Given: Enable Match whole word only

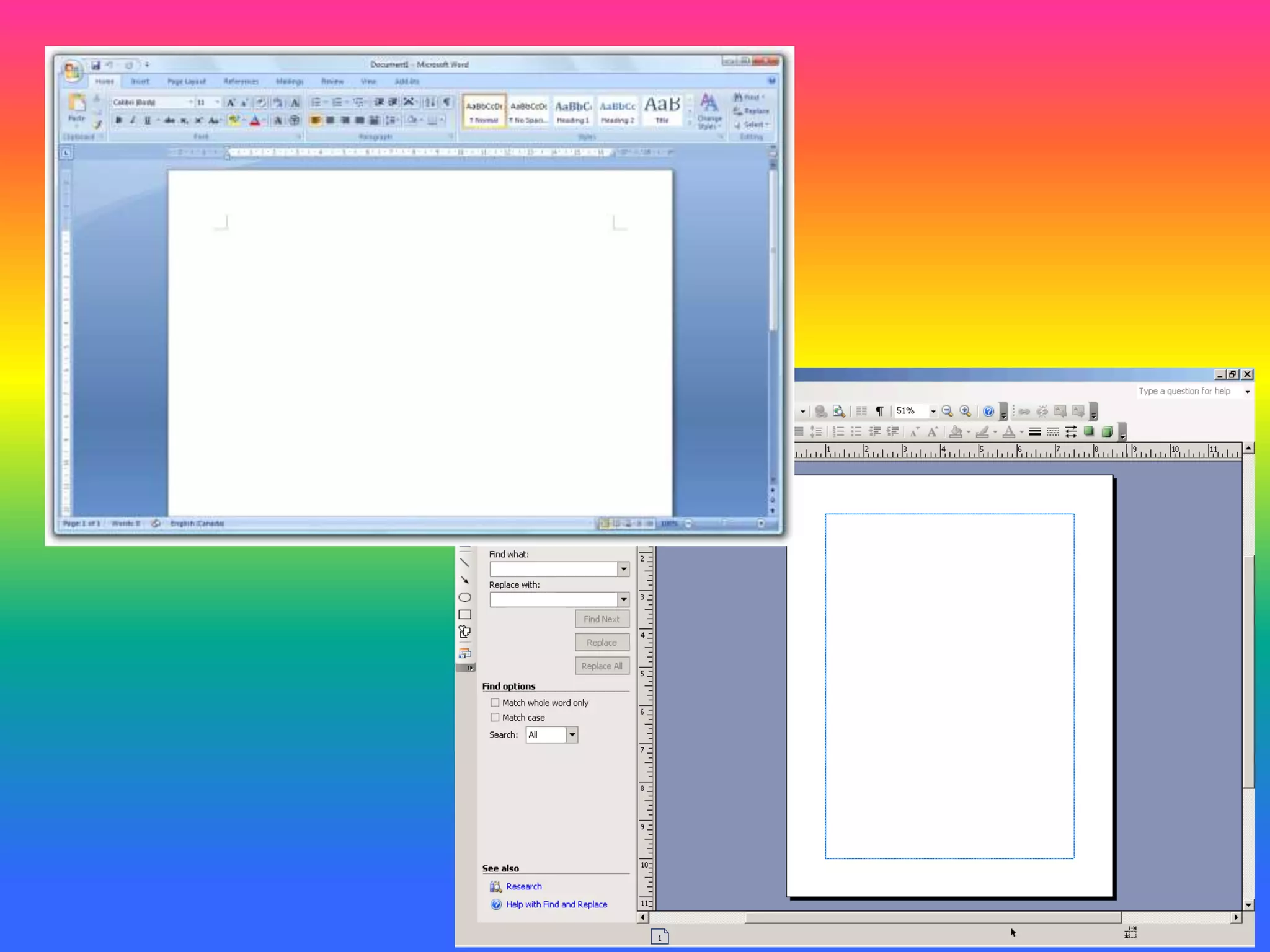Looking at the screenshot, I should (495, 702).
